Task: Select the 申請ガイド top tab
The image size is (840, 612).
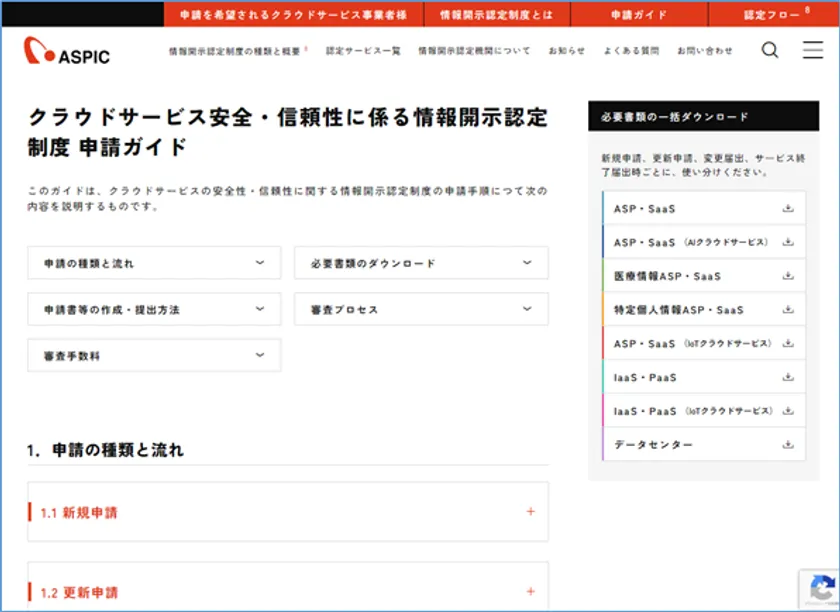Action: (639, 15)
